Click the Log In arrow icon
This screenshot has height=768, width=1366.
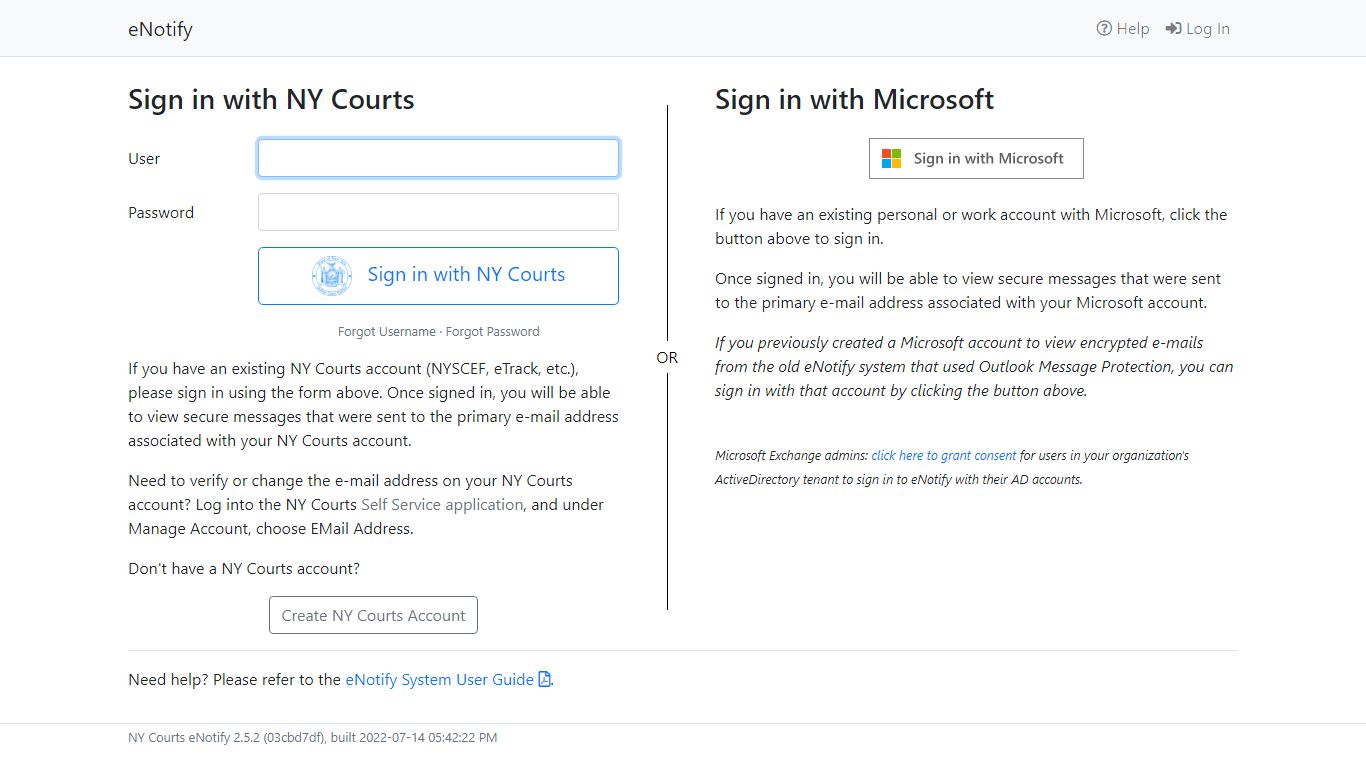pyautogui.click(x=1173, y=28)
